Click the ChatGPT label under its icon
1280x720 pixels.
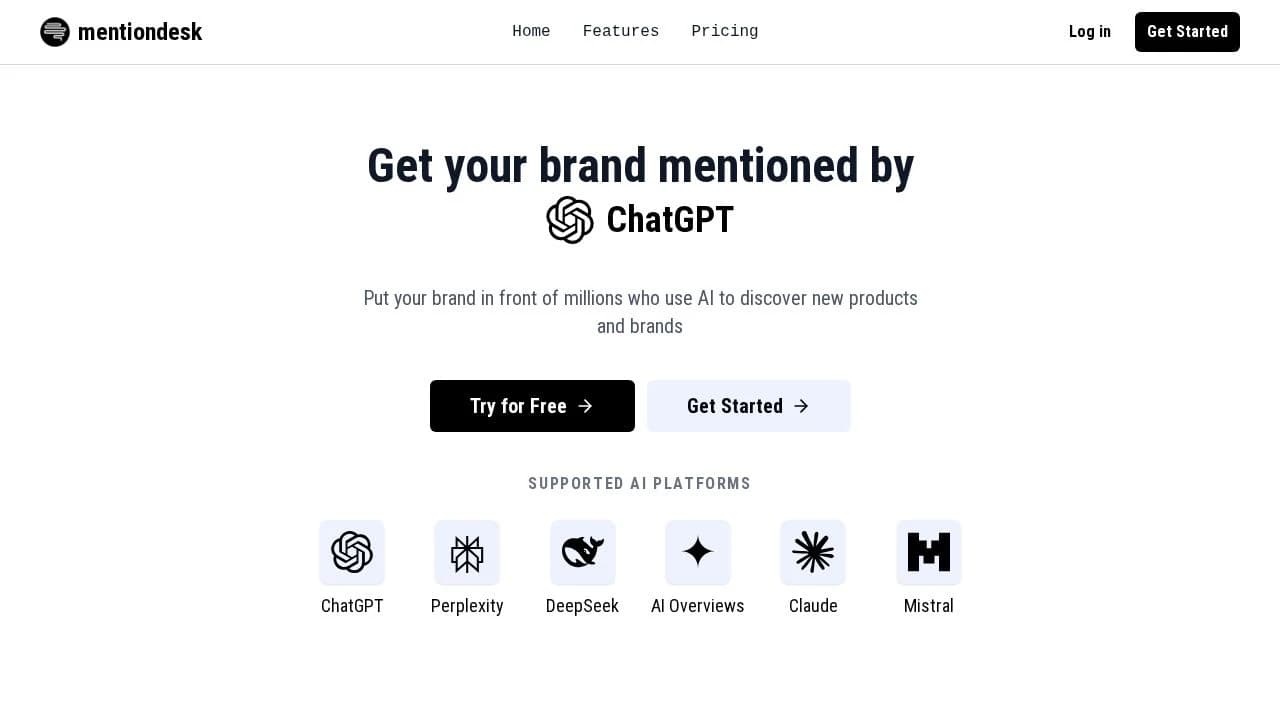(x=352, y=605)
